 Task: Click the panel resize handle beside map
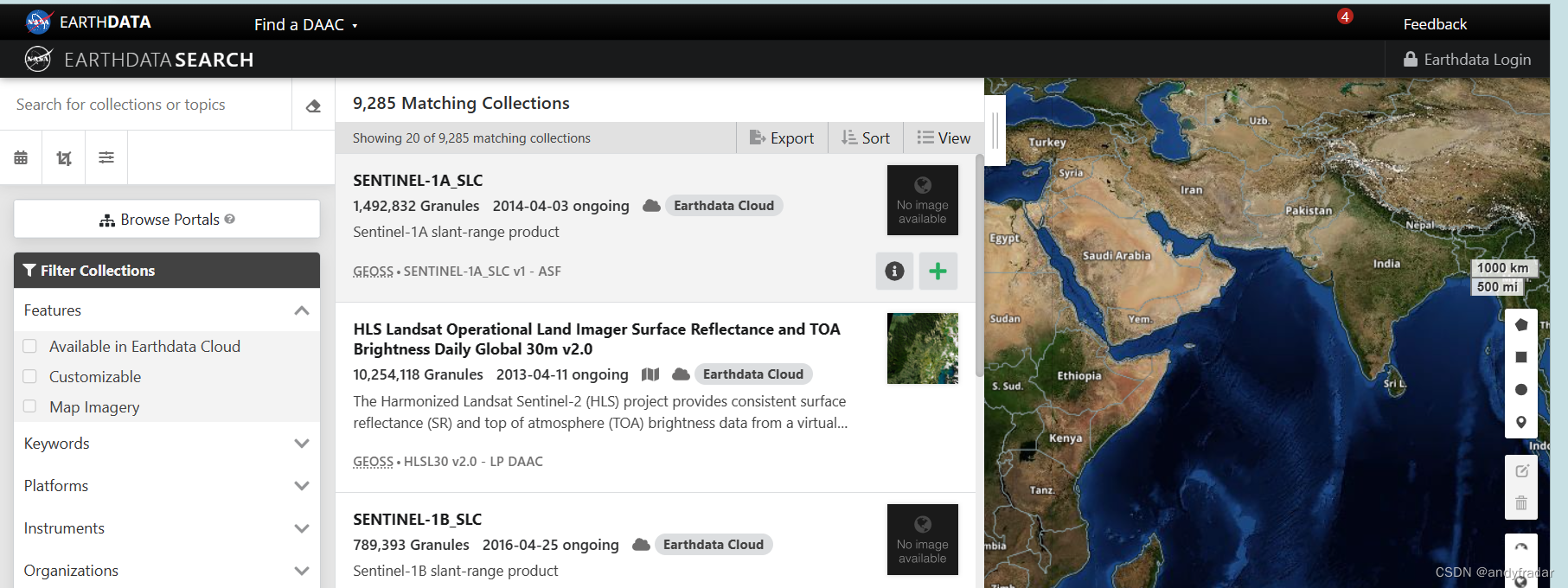pyautogui.click(x=995, y=130)
